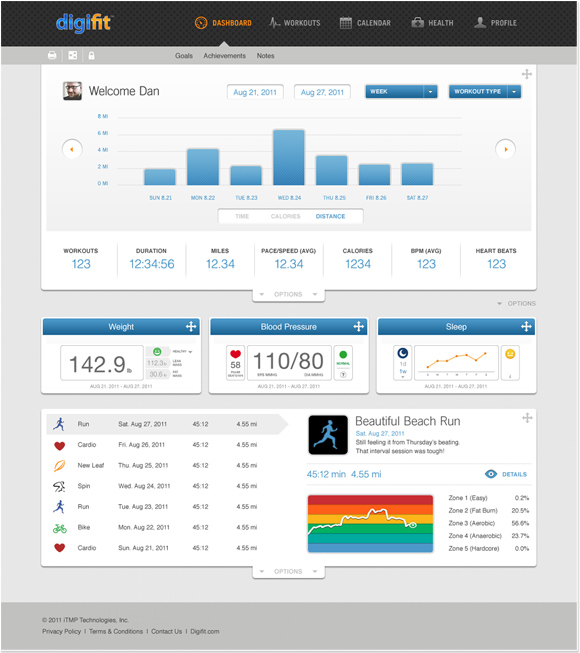Switch chart to Time view
The width and height of the screenshot is (580, 653).
(242, 216)
